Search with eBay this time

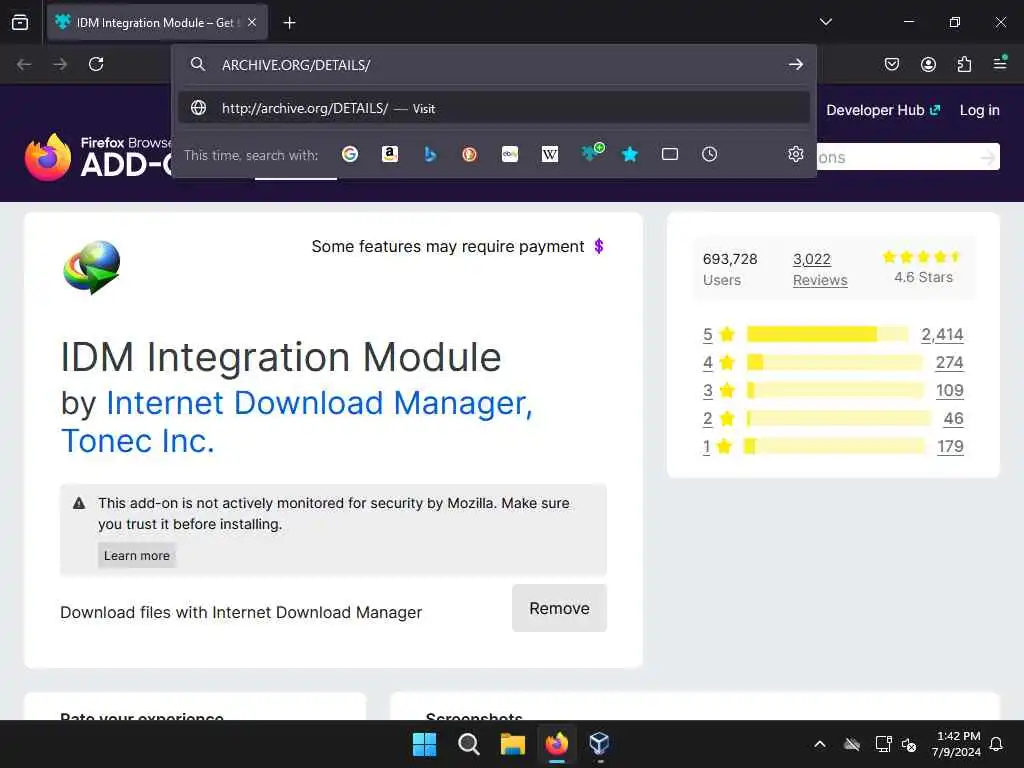tap(510, 154)
